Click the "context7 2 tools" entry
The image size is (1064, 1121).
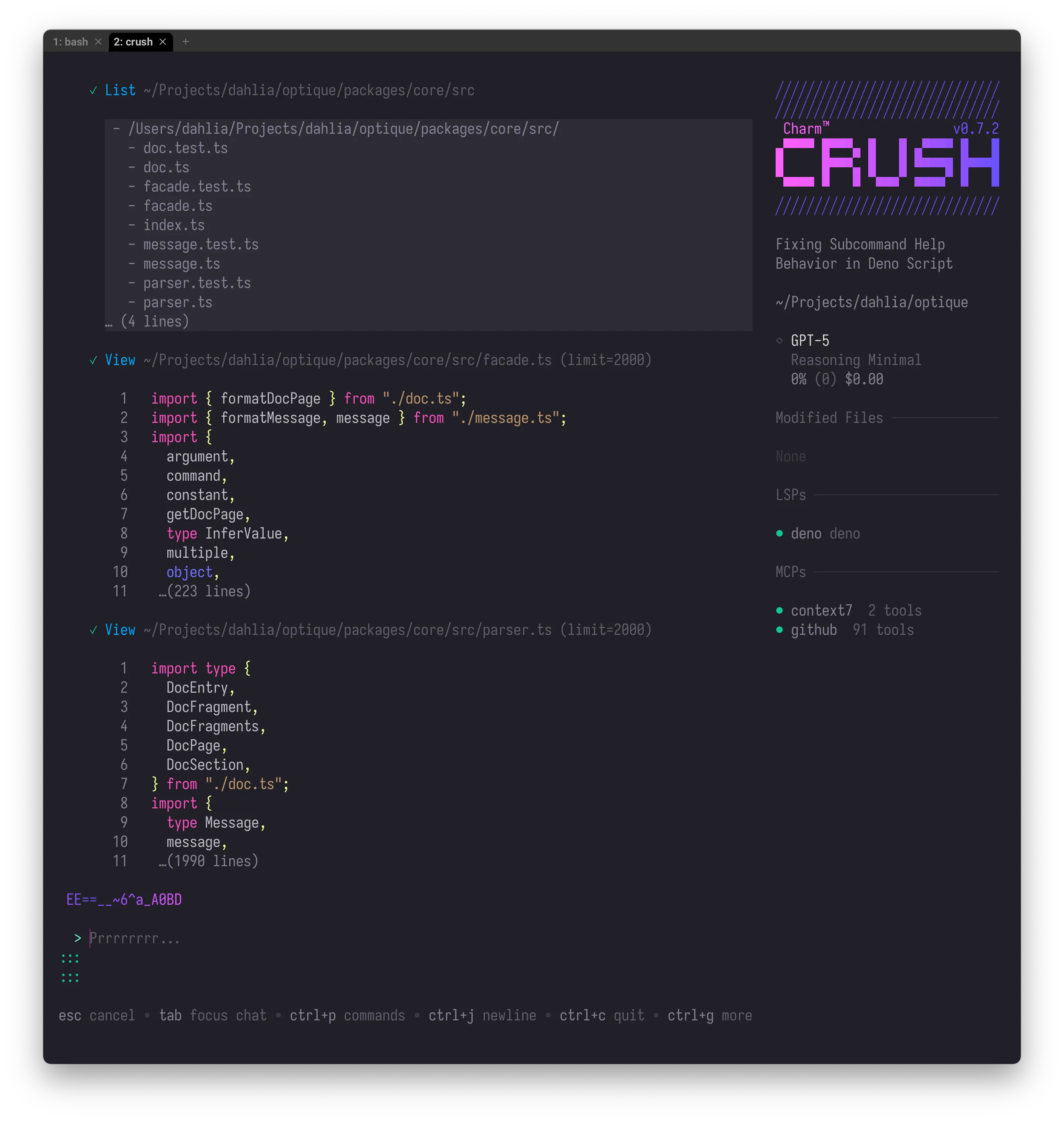coord(856,611)
